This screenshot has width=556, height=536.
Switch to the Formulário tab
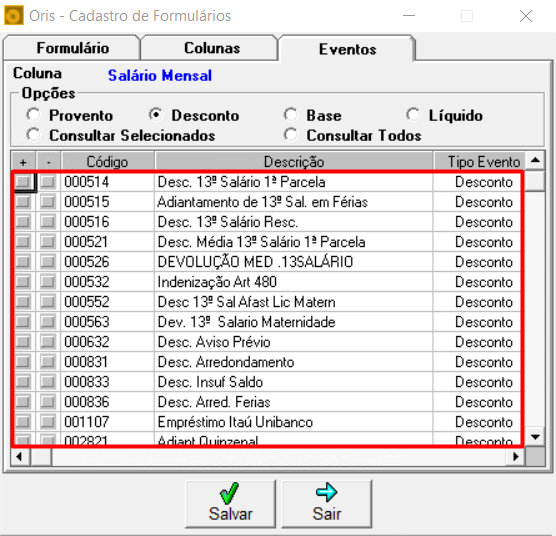point(72,48)
